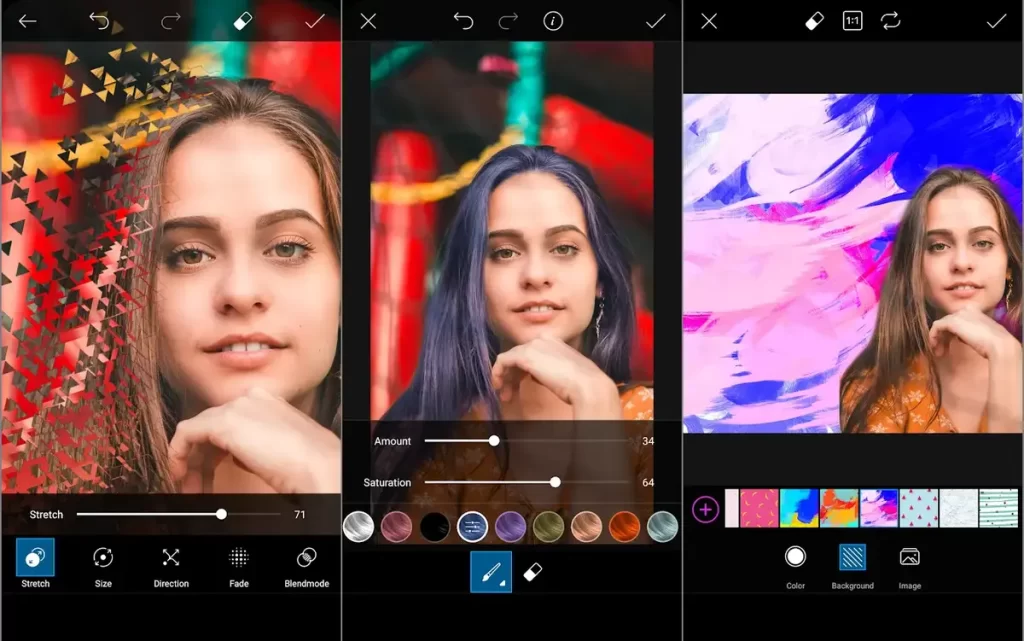Click the Stretch slider handle
Screen dimensions: 1024x641
point(221,514)
